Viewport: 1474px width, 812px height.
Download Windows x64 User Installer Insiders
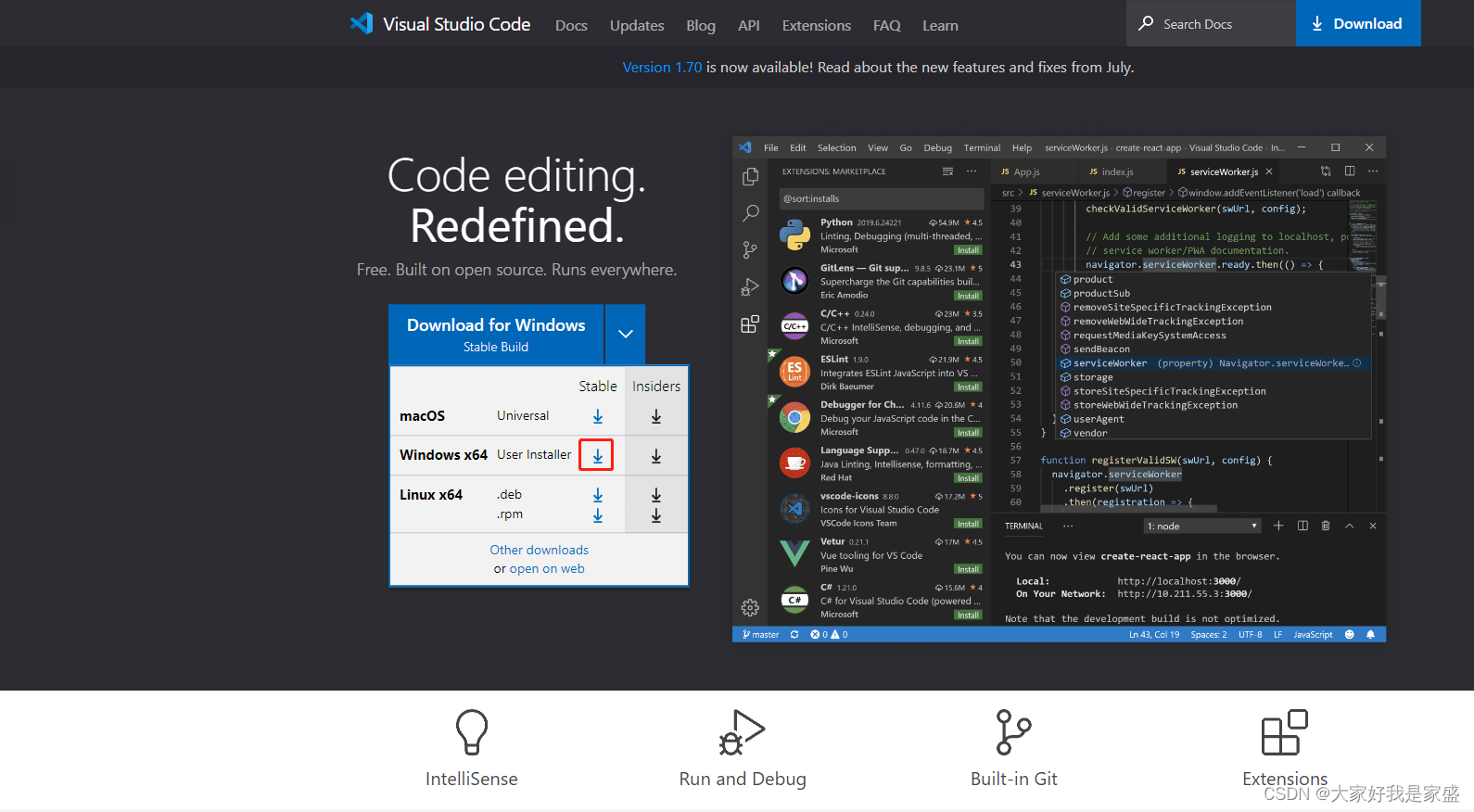(x=656, y=456)
